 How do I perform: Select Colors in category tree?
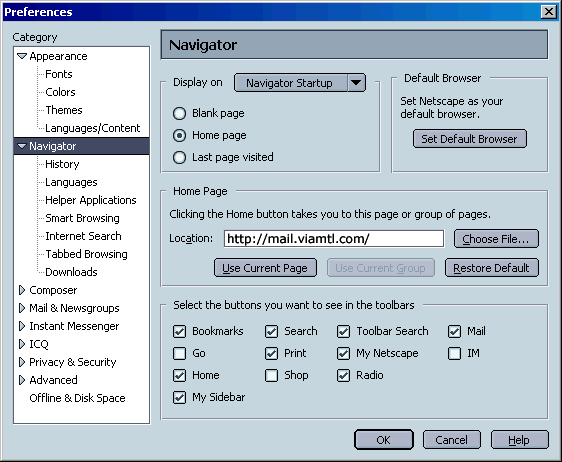pos(60,92)
